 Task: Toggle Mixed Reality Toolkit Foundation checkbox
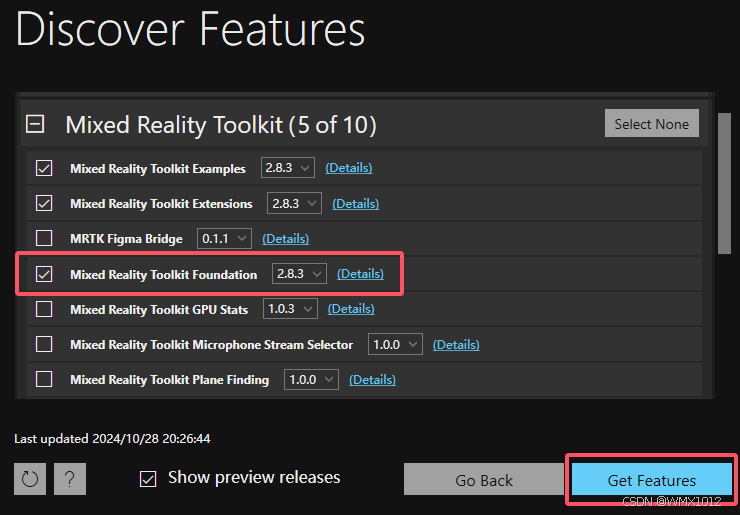click(x=44, y=274)
